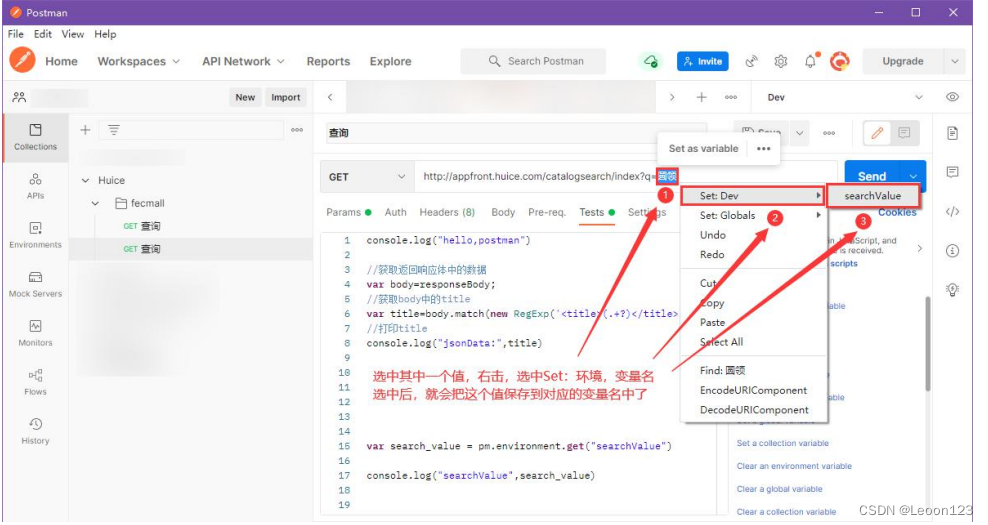Image resolution: width=988 pixels, height=525 pixels.
Task: Open collections sidebar three-dot options
Action: point(297,130)
